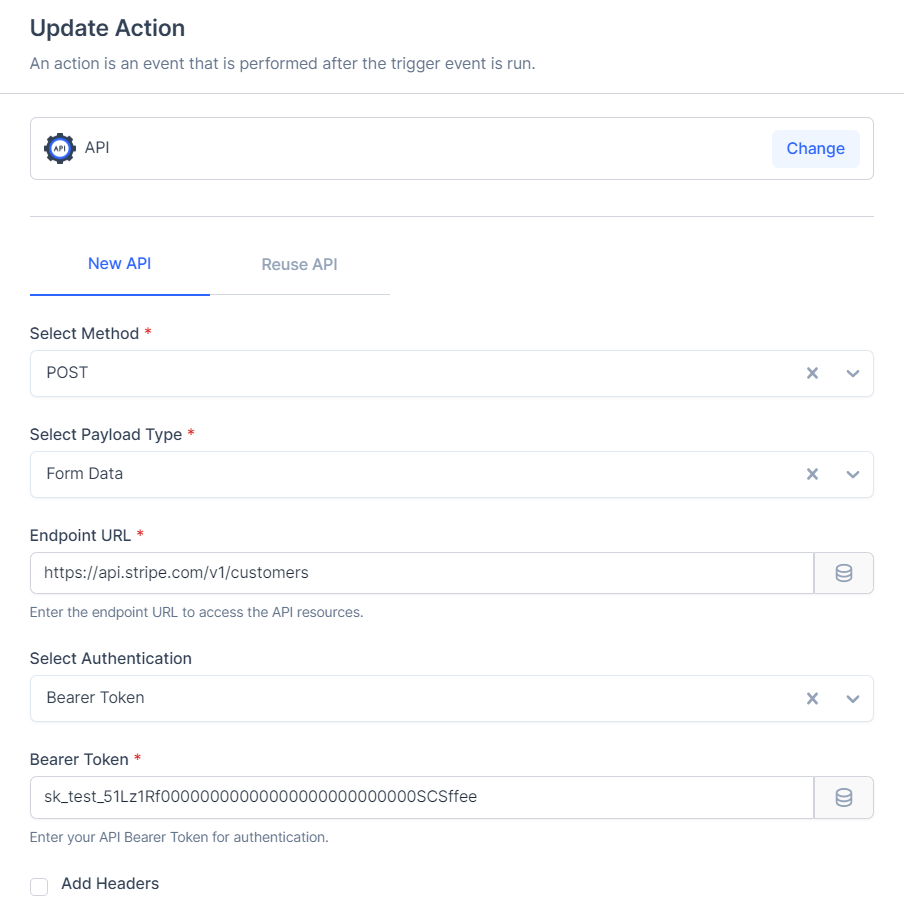Viewport: 904px width, 900px height.
Task: Click the Change button
Action: tap(815, 148)
